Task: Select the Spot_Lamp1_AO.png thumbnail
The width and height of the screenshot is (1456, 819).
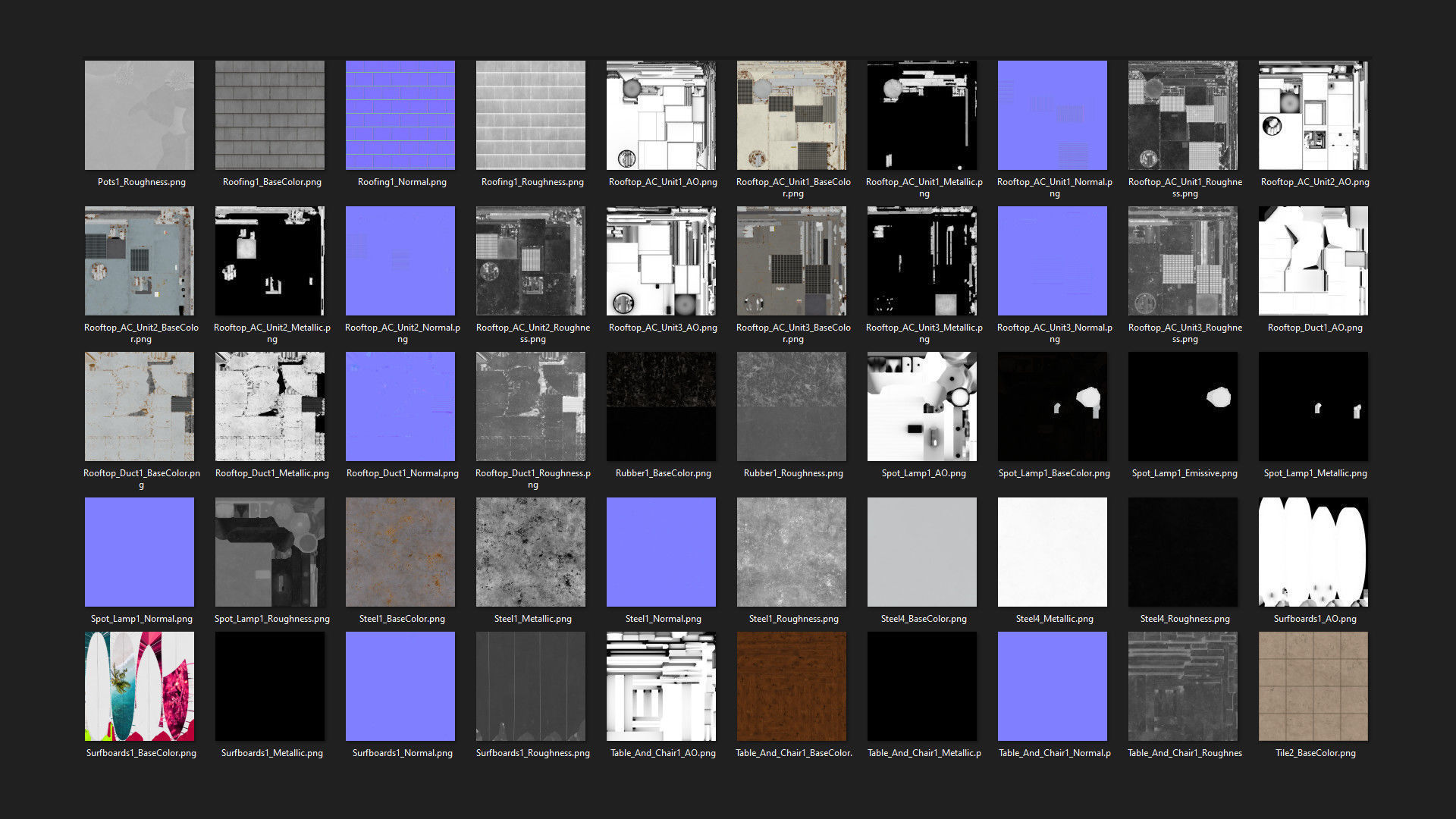Action: [x=922, y=406]
